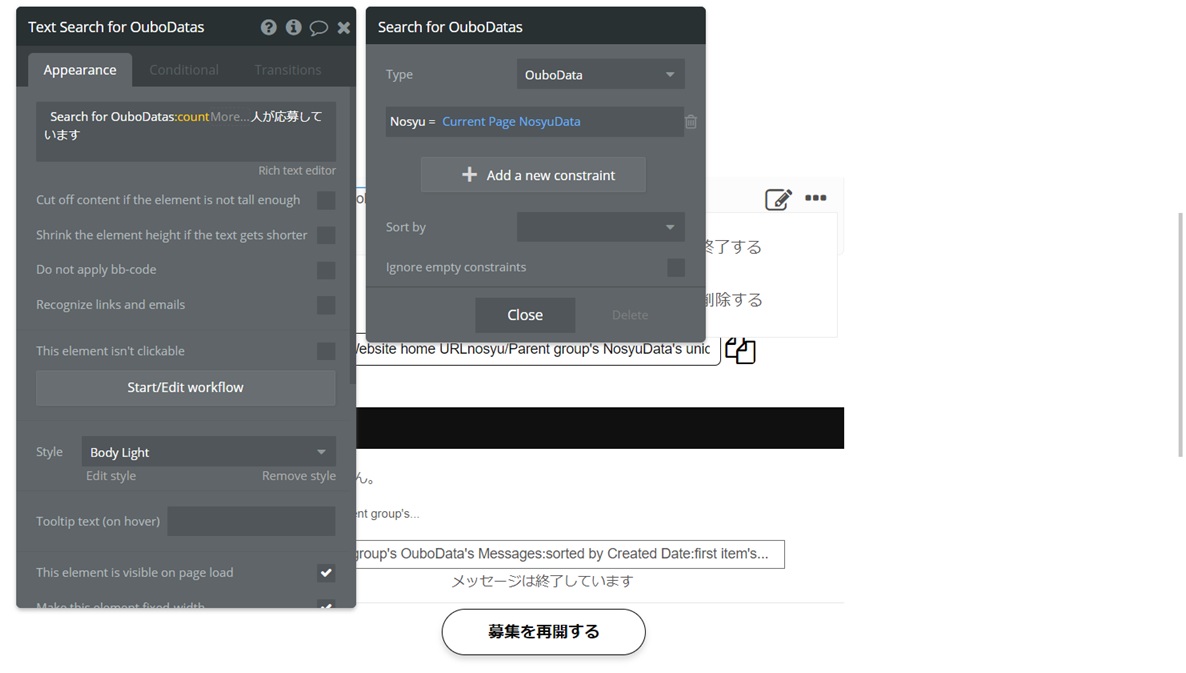Click the Edit style link

[x=111, y=476]
